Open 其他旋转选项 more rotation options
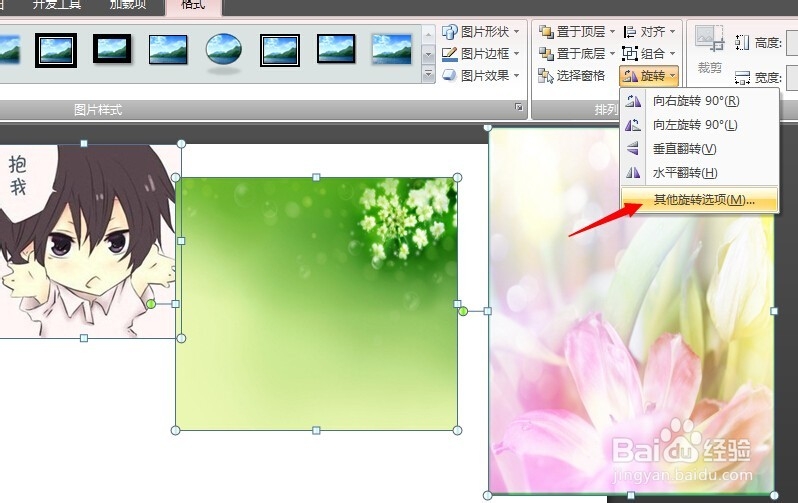 699,200
